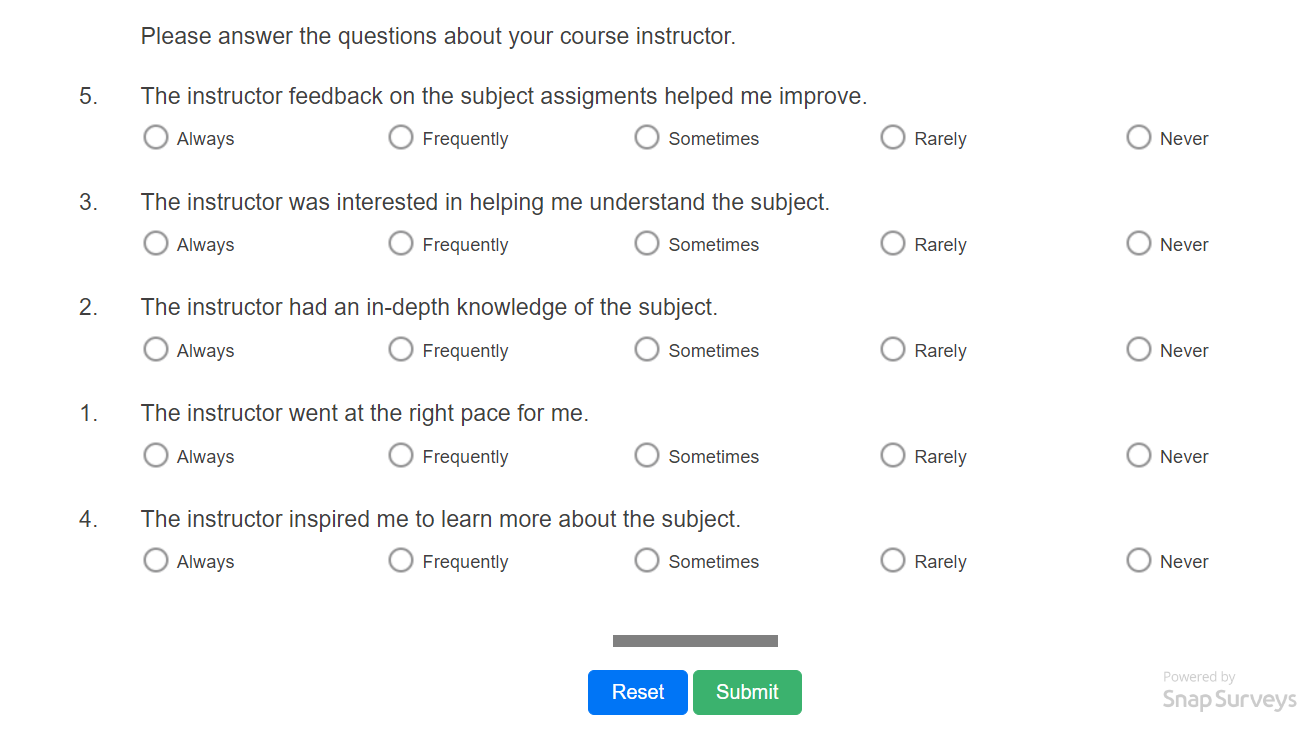
Task: Select "Always" for question 5 about instructor feedback
Action: [155, 137]
